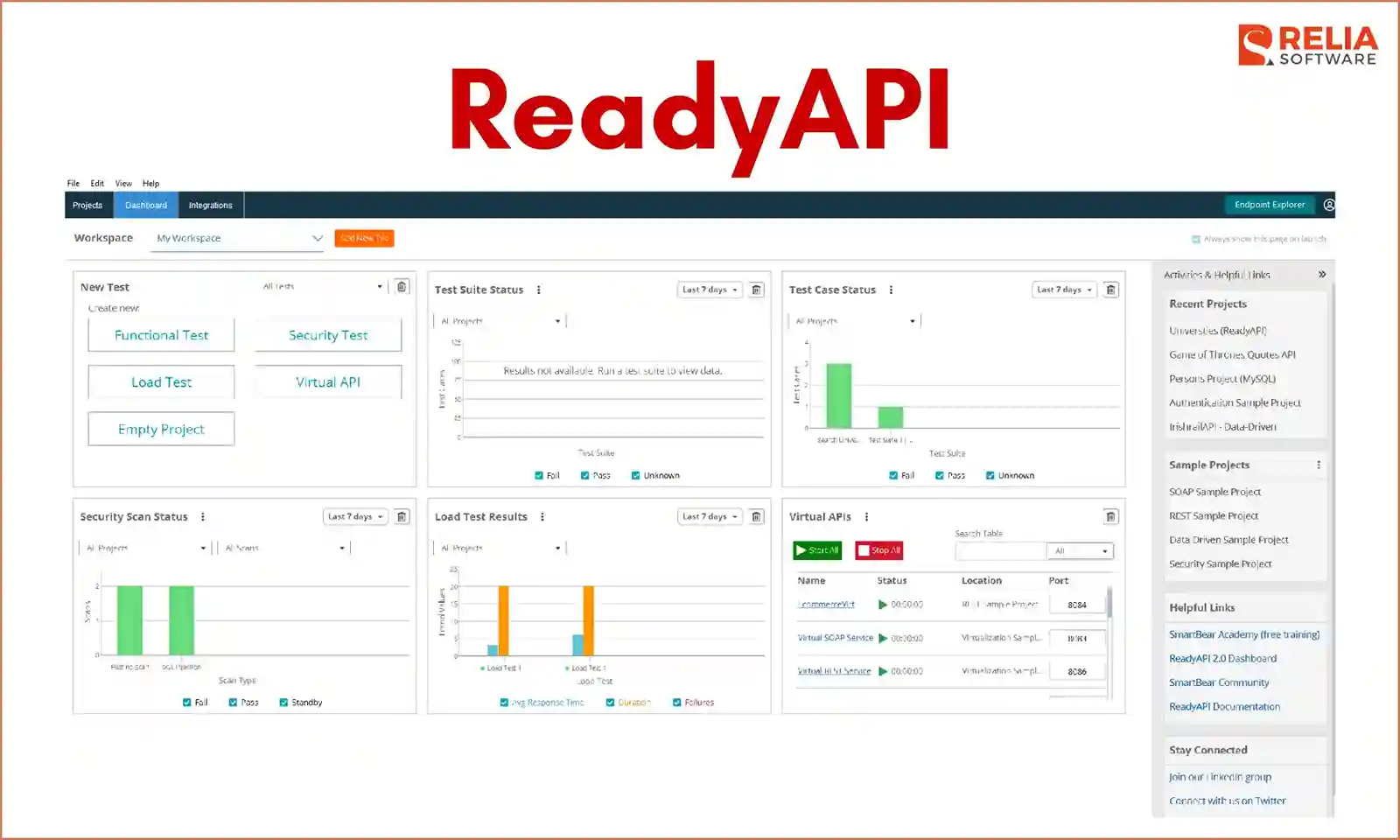Collapse the Activities & Helpful Links panel
This screenshot has width=1400, height=840.
pos(1322,274)
